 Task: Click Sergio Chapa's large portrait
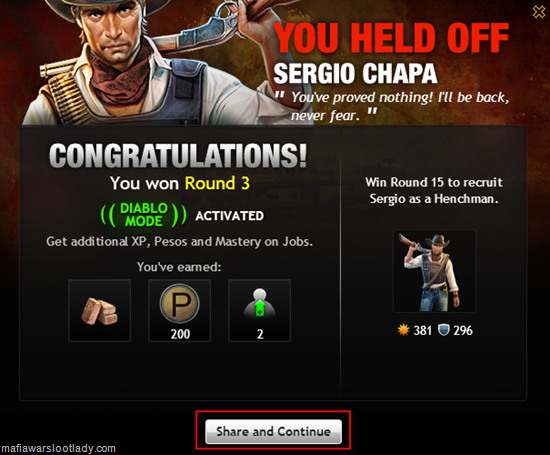pyautogui.click(x=147, y=62)
